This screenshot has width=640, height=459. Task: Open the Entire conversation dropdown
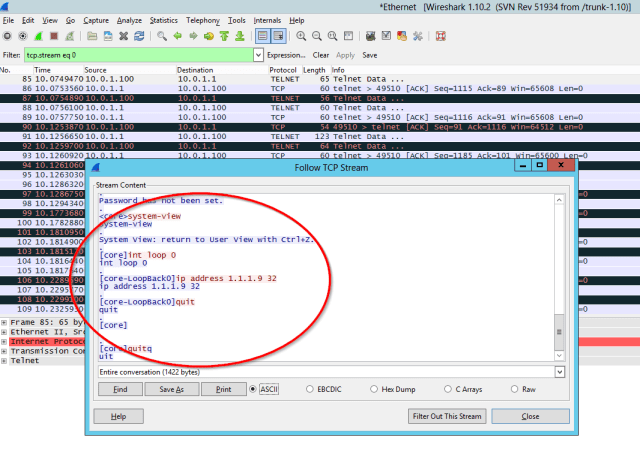pyautogui.click(x=560, y=372)
